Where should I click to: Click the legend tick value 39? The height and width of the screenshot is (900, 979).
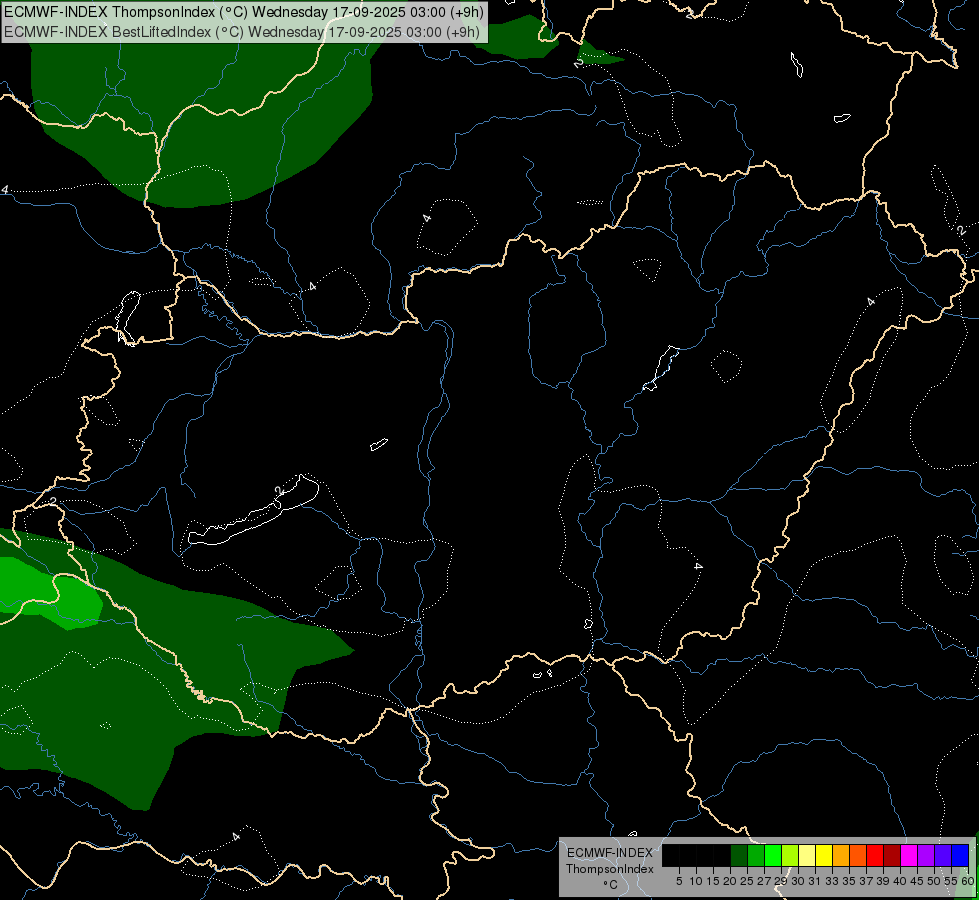883,881
